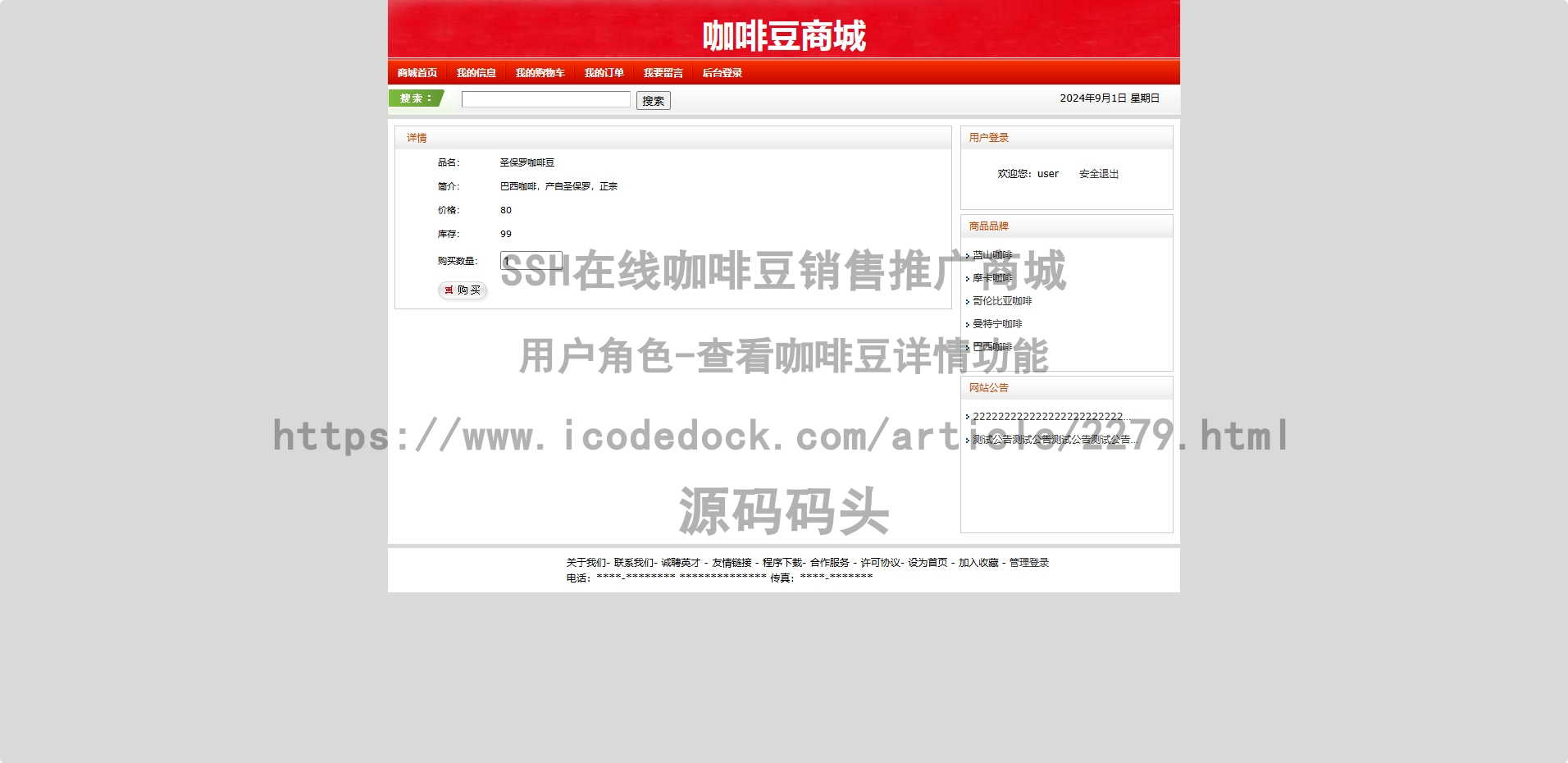Click the 设为首页 footer link
Screen dimensions: 1568x763
(928, 563)
